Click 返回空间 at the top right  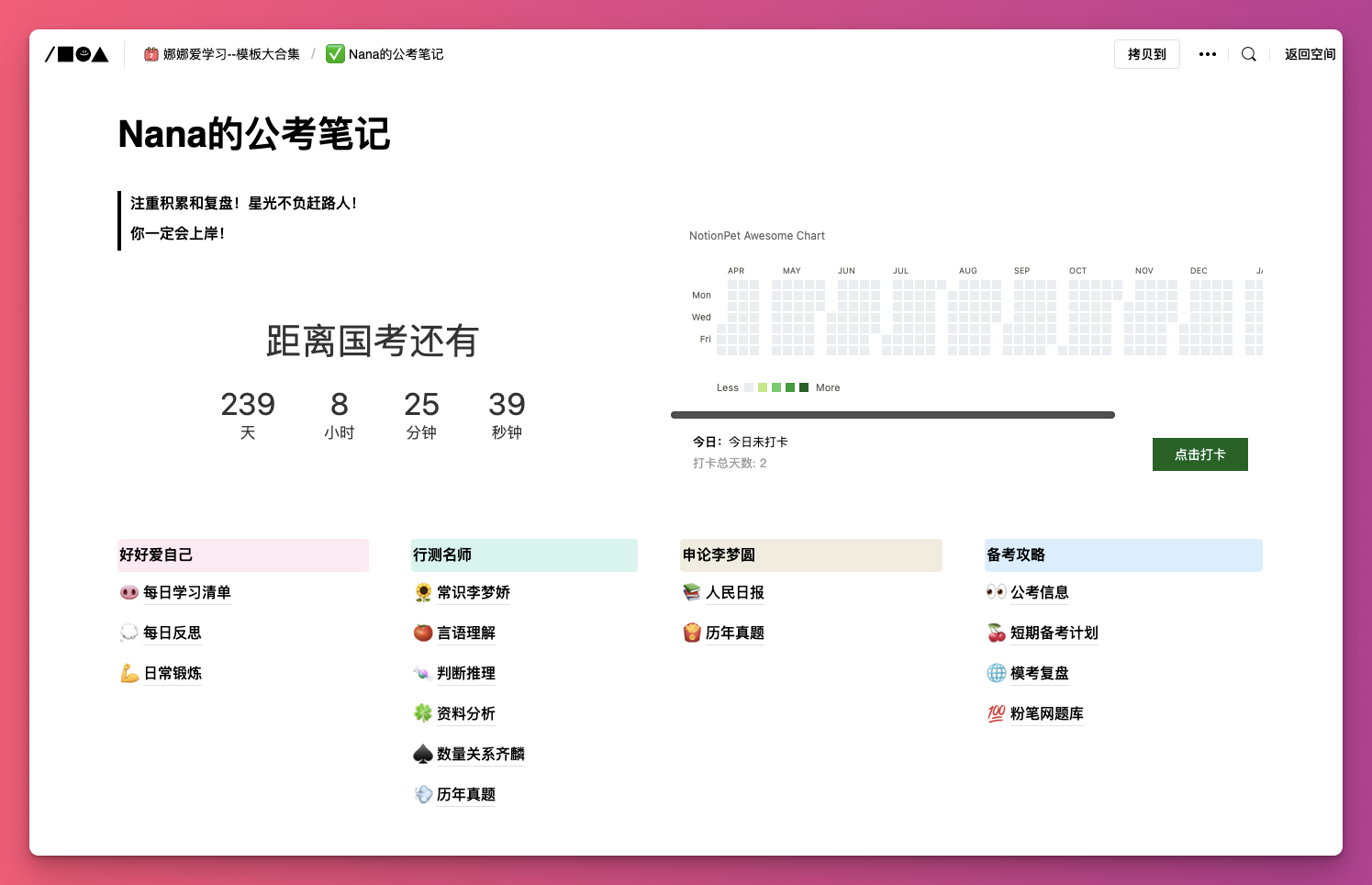1310,54
